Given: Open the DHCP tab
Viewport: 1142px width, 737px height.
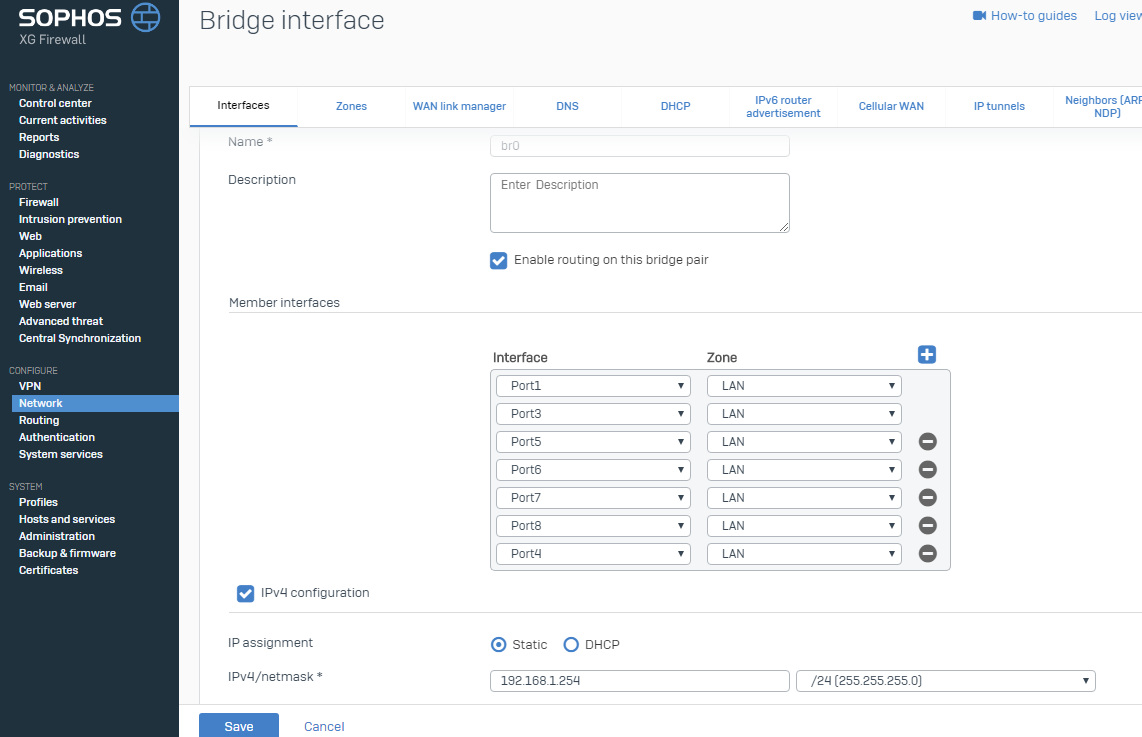Looking at the screenshot, I should 675,106.
